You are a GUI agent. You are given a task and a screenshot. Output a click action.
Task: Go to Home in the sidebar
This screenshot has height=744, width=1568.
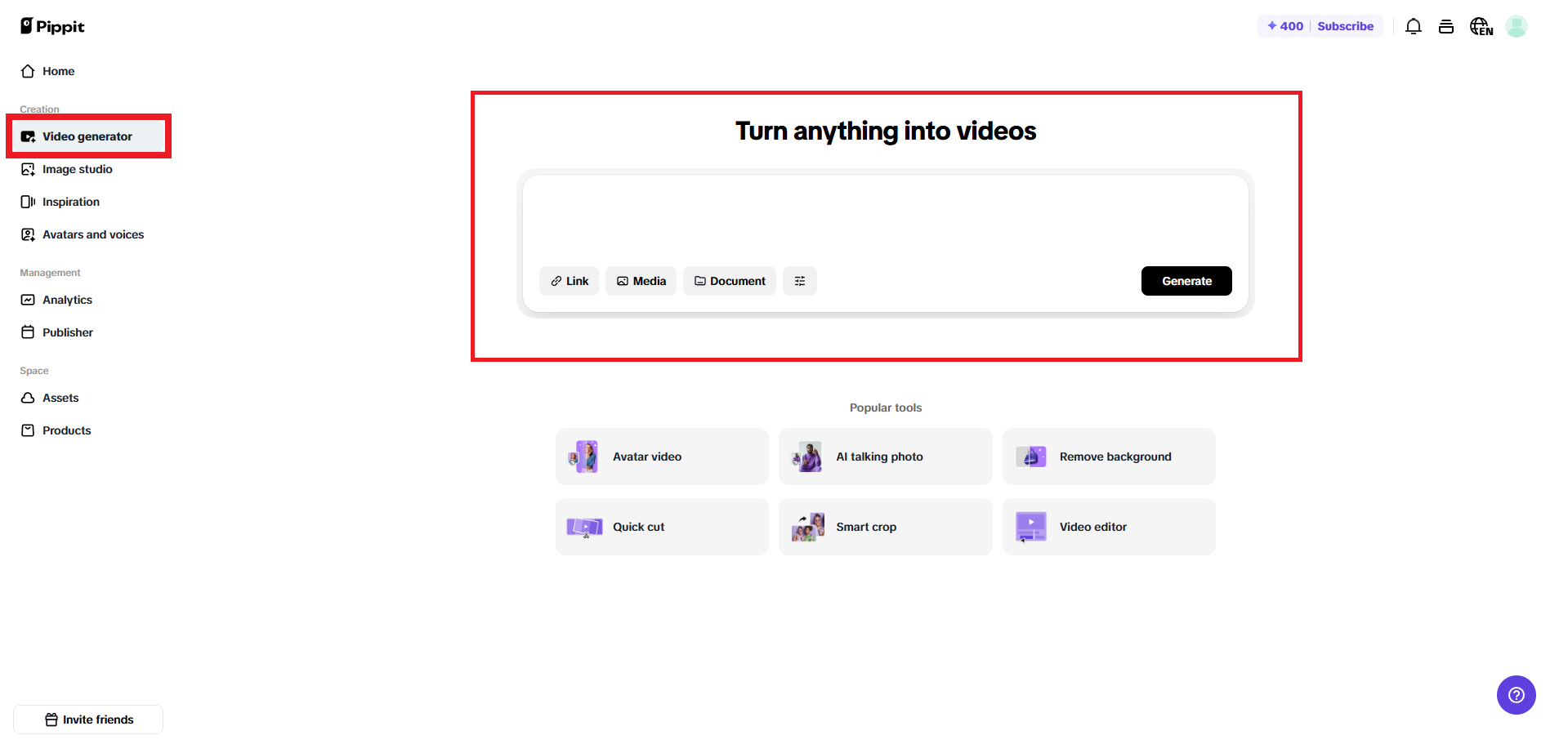coord(88,71)
